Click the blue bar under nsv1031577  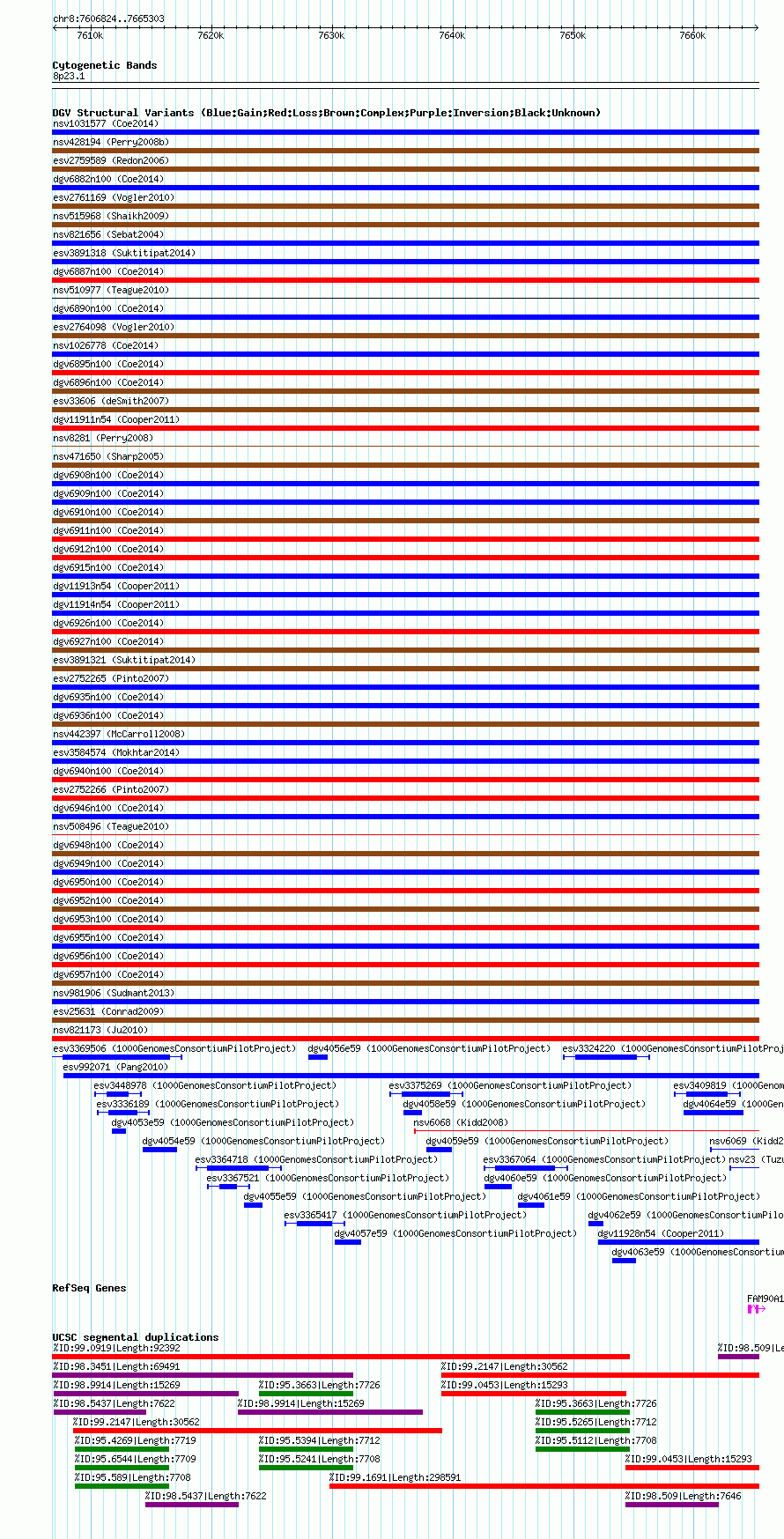tap(406, 132)
